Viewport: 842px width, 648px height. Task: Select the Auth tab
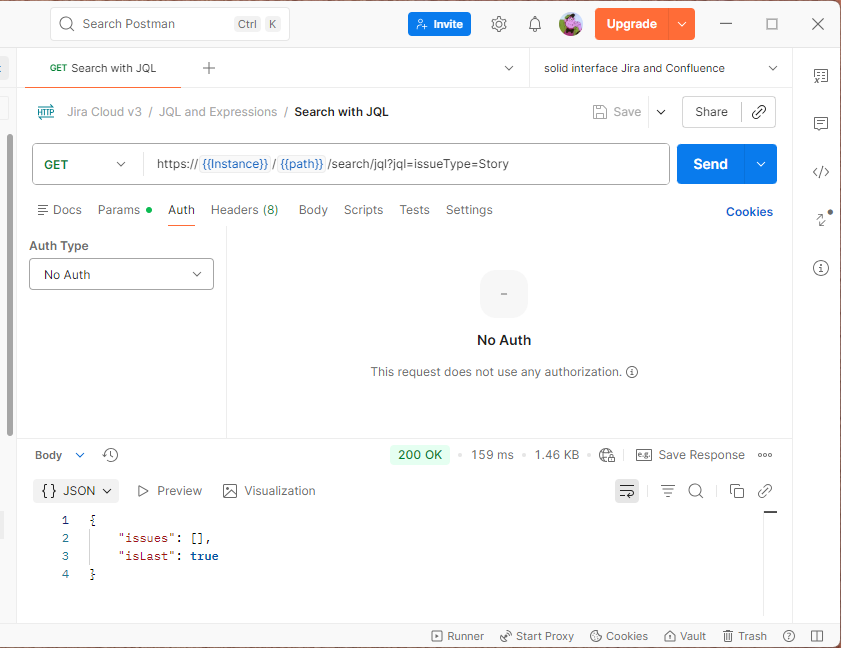pyautogui.click(x=182, y=210)
